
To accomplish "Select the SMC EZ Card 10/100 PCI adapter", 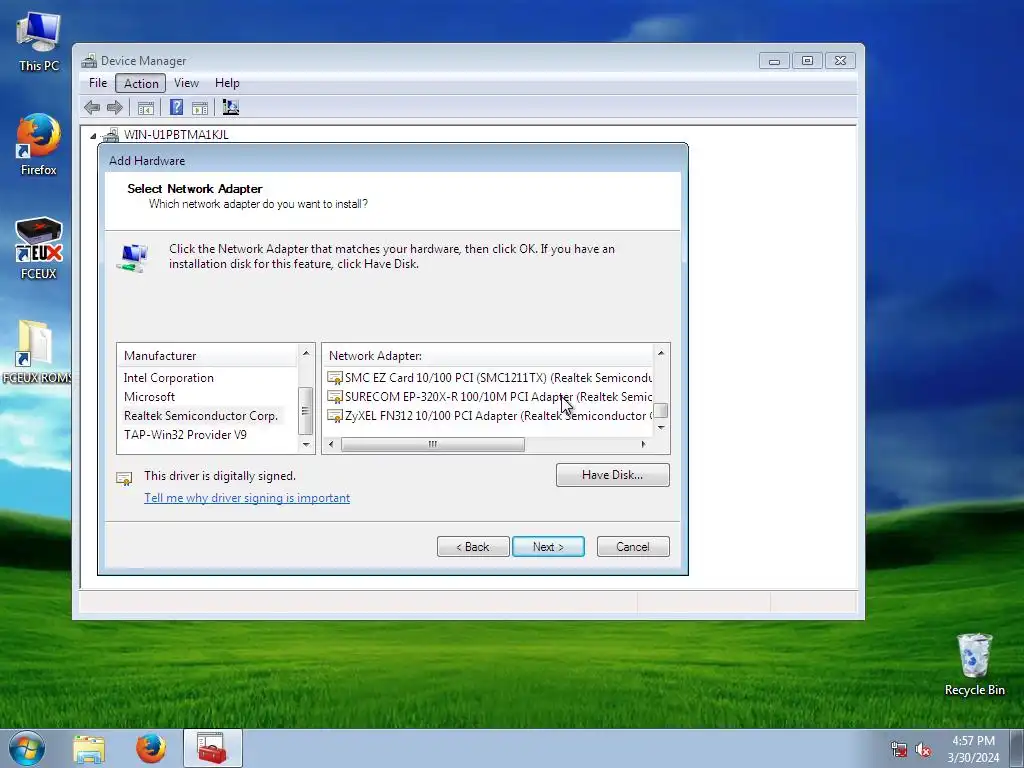I will coord(490,378).
